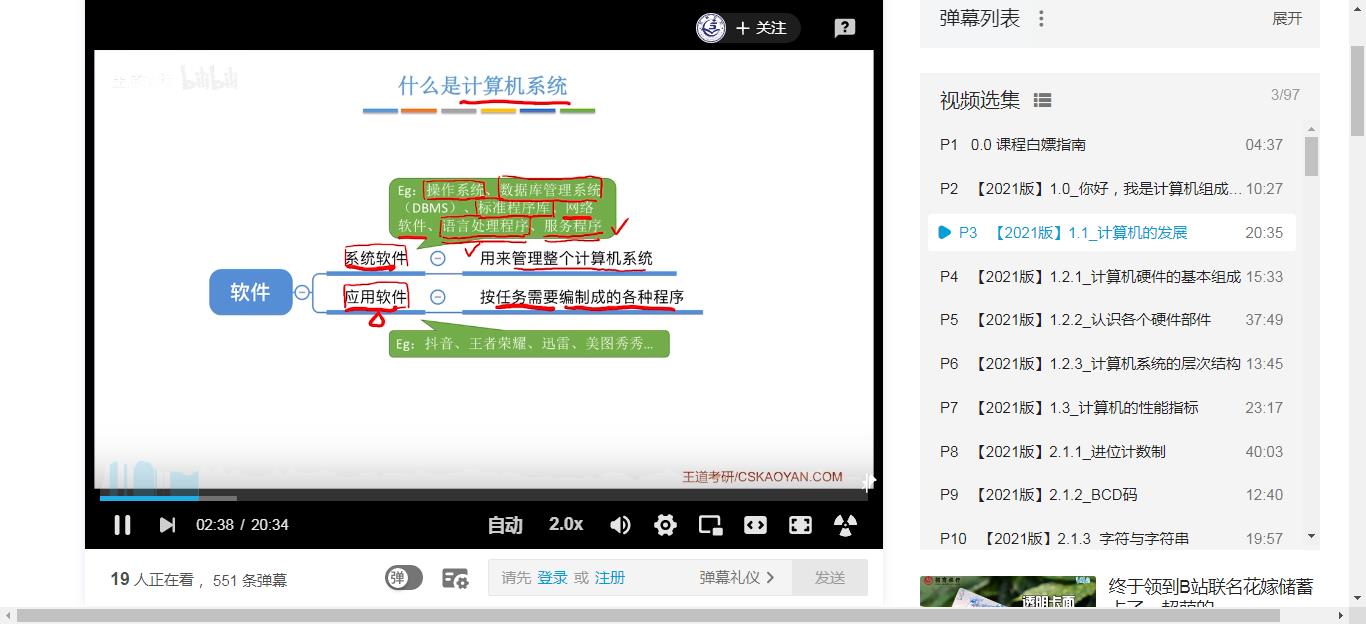
Task: Click the 02:38 / 20:34 time display
Action: (x=242, y=525)
